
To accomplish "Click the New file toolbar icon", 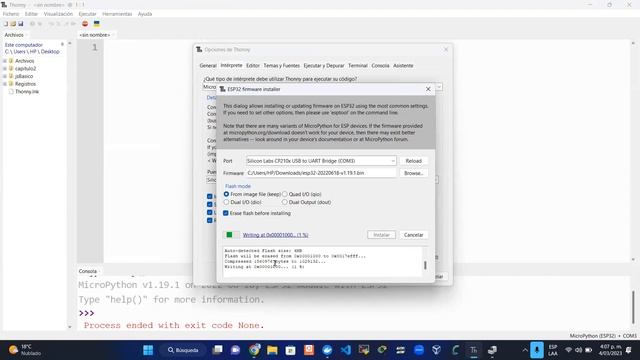I will tap(6, 24).
